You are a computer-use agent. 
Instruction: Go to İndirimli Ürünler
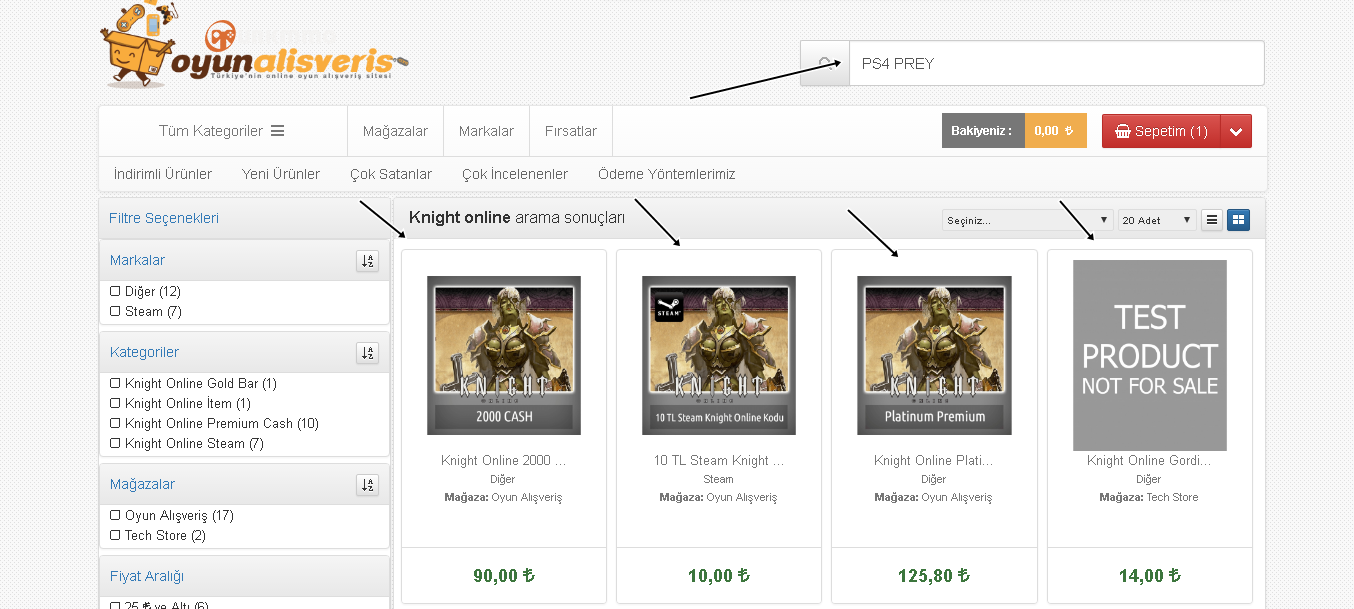pos(163,174)
